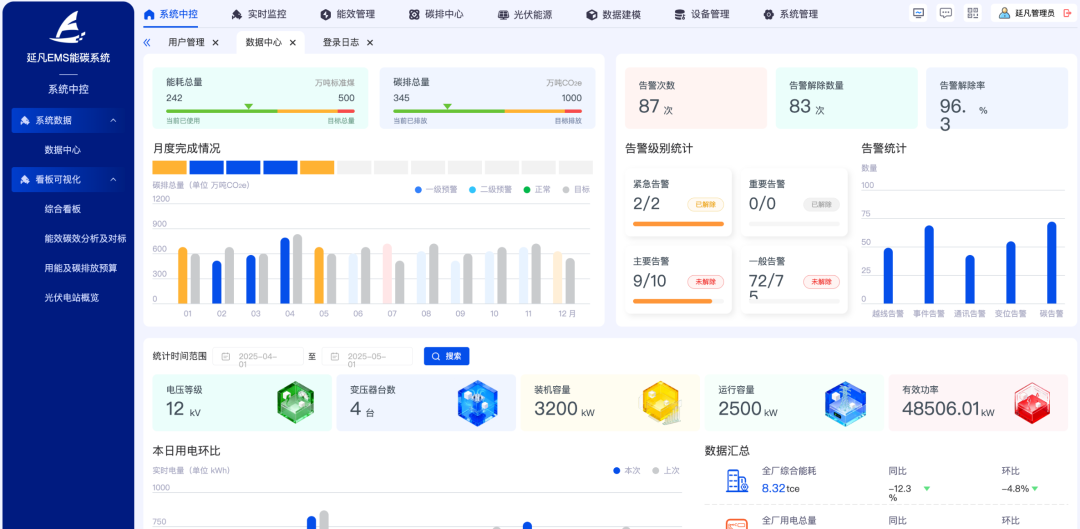Click the monitor screen icon in top bar
The width and height of the screenshot is (1080, 529).
coord(919,13)
